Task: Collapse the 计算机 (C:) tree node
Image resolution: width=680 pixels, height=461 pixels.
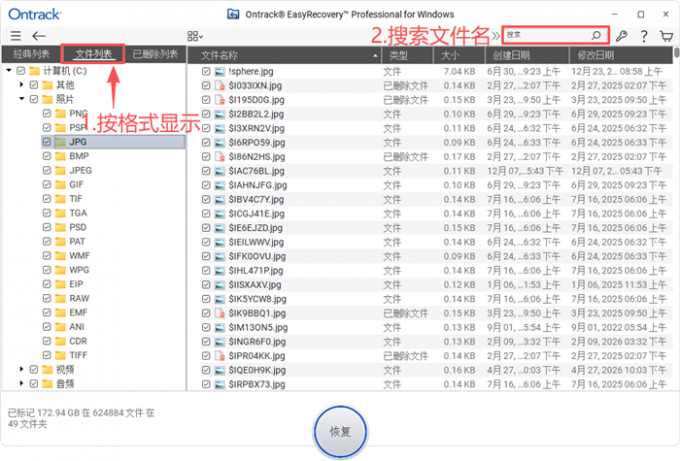Action: coord(9,71)
